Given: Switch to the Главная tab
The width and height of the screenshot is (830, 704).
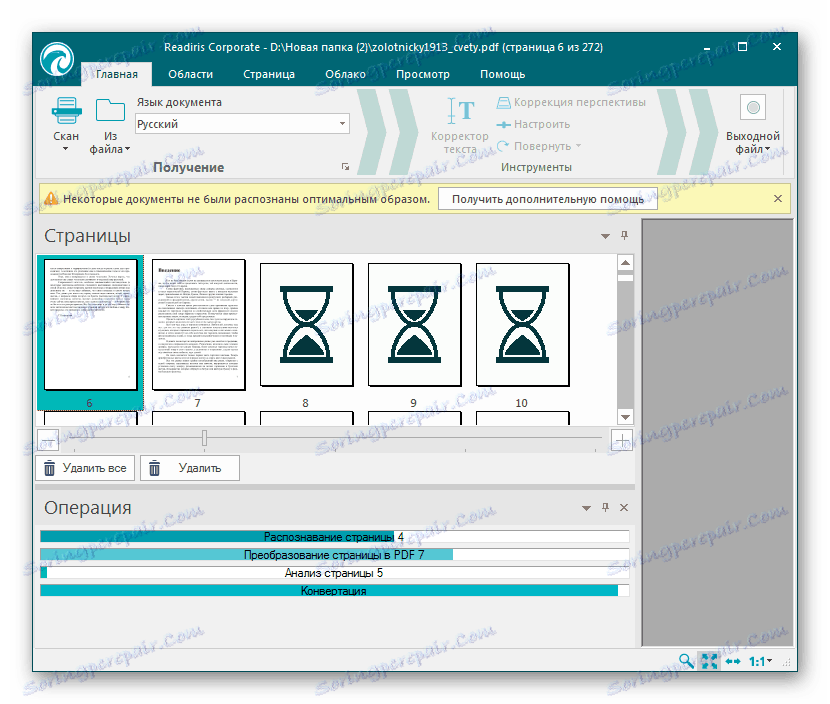Looking at the screenshot, I should (116, 74).
